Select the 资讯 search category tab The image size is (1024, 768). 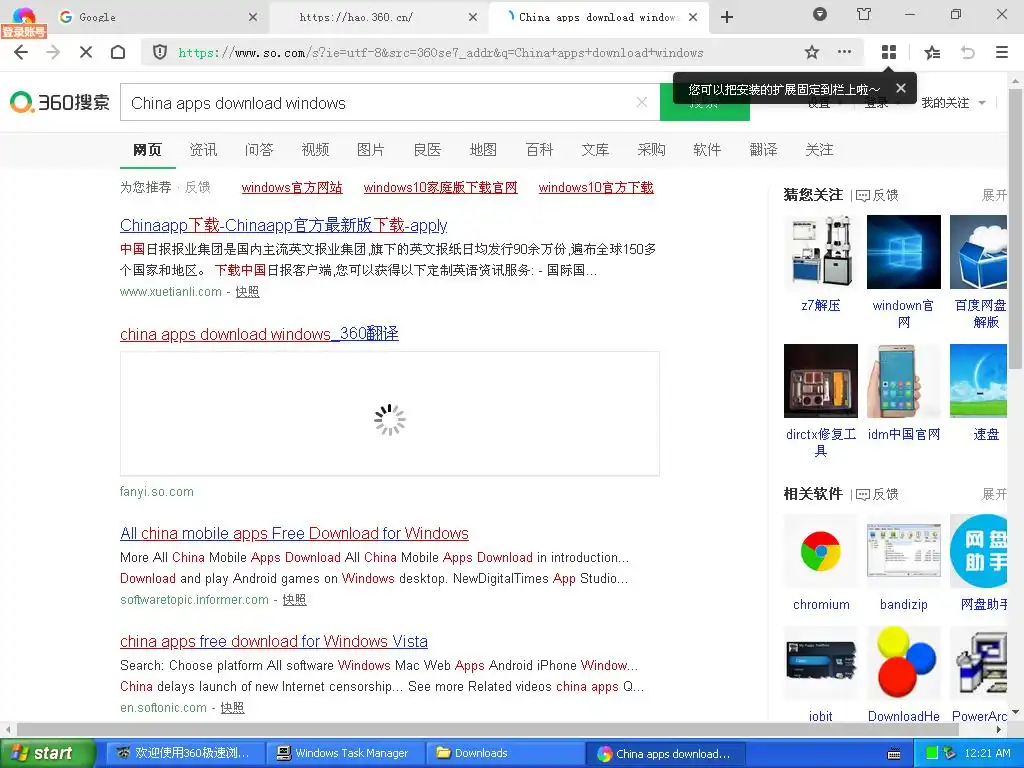pyautogui.click(x=203, y=150)
